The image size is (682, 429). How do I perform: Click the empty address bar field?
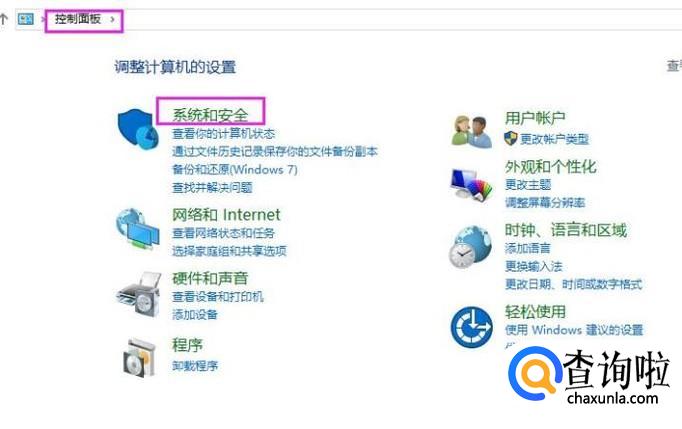[400, 20]
